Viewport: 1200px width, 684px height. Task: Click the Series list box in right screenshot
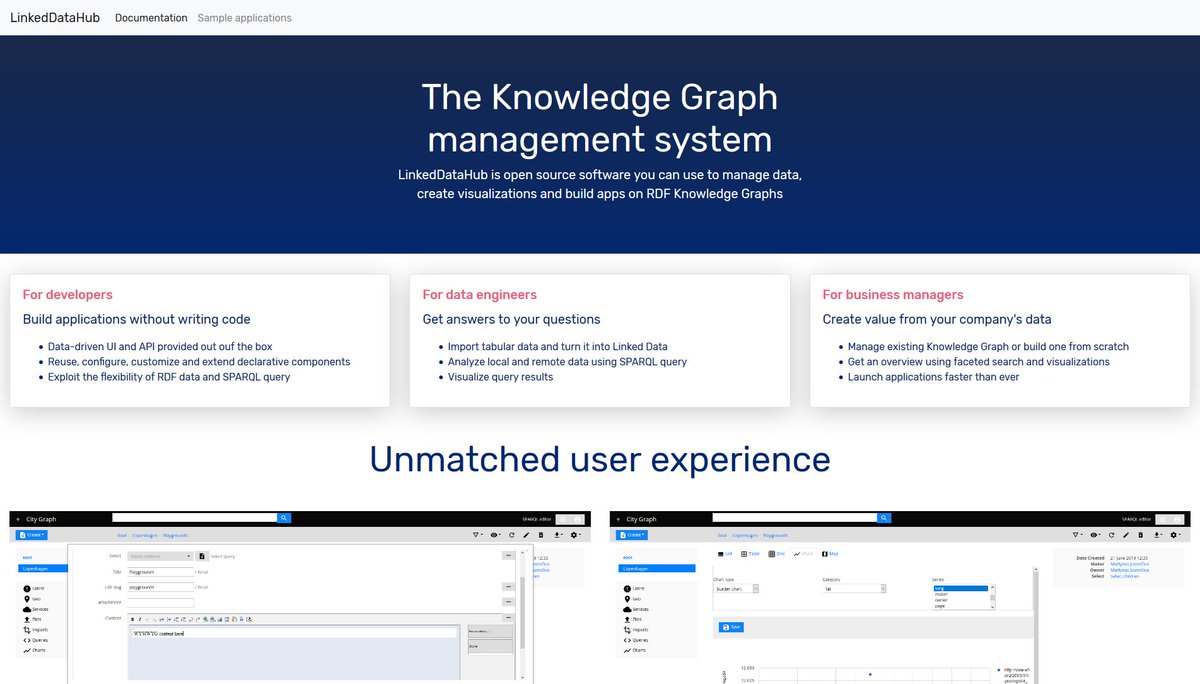coord(963,597)
